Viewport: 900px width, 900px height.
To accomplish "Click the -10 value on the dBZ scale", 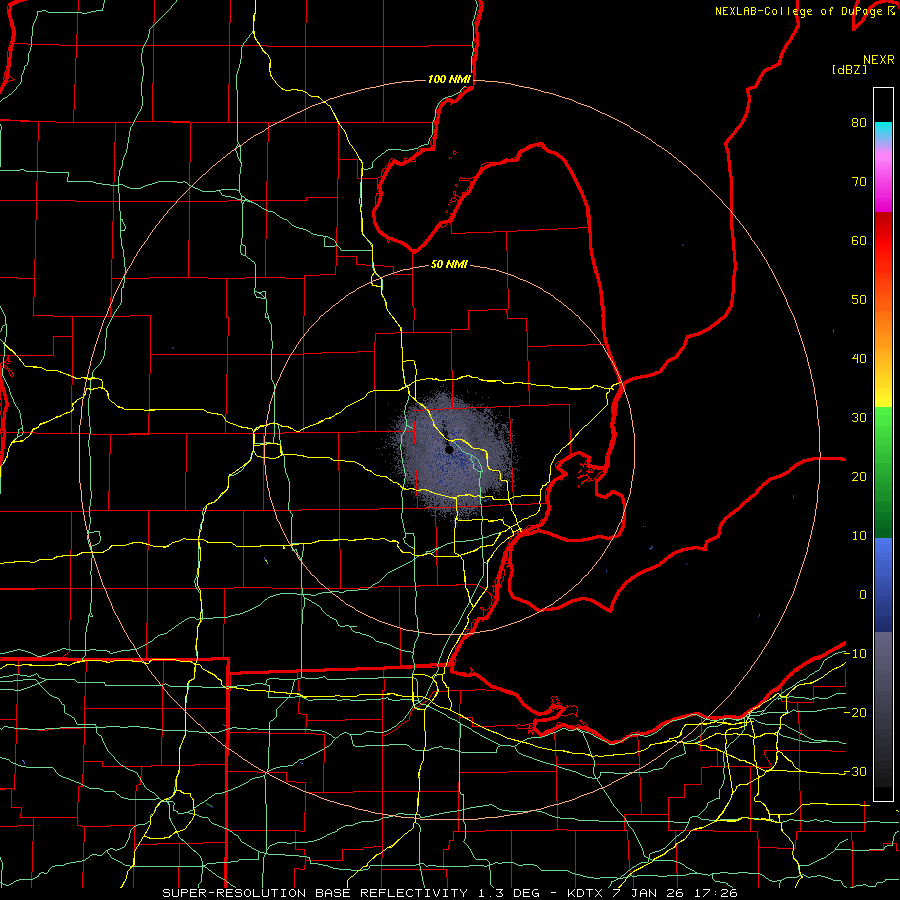I will click(855, 654).
